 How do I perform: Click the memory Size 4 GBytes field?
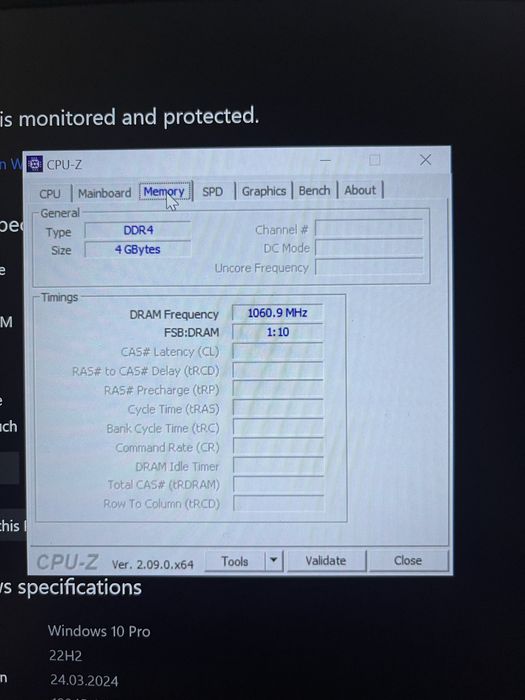138,249
